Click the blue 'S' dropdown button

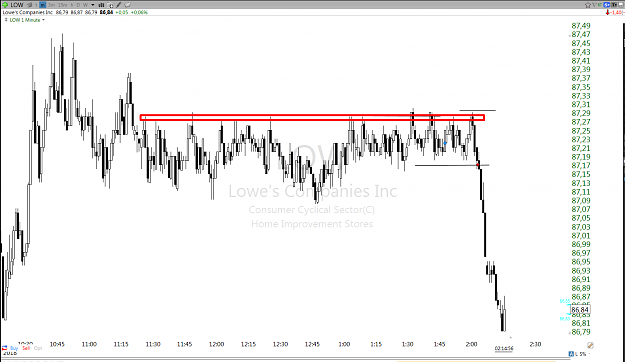(607, 5)
